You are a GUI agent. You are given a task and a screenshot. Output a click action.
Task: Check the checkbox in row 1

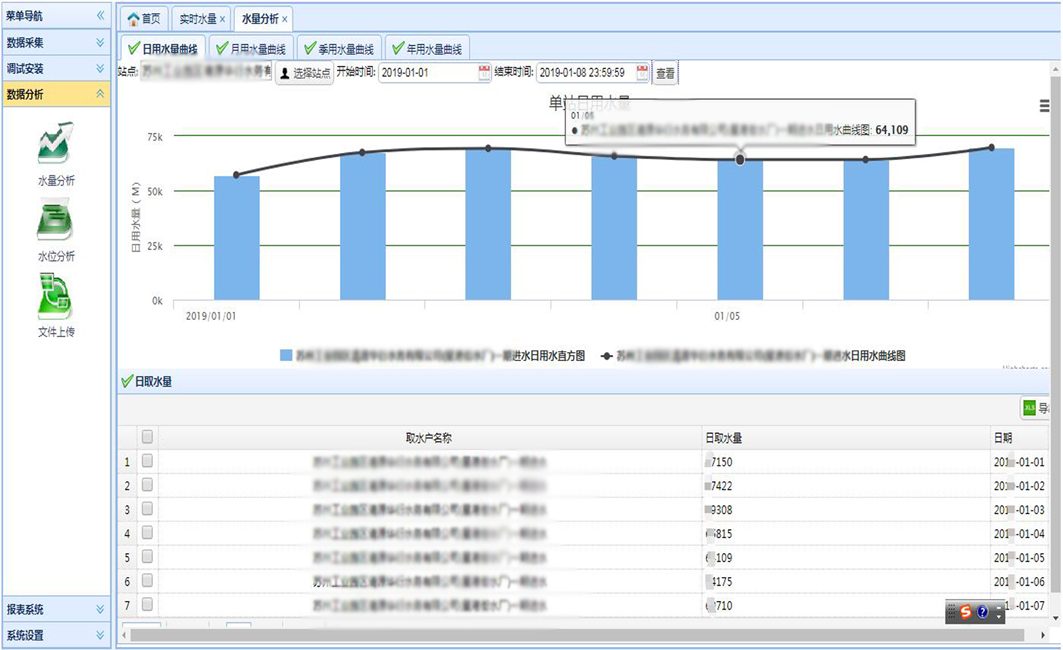point(147,461)
